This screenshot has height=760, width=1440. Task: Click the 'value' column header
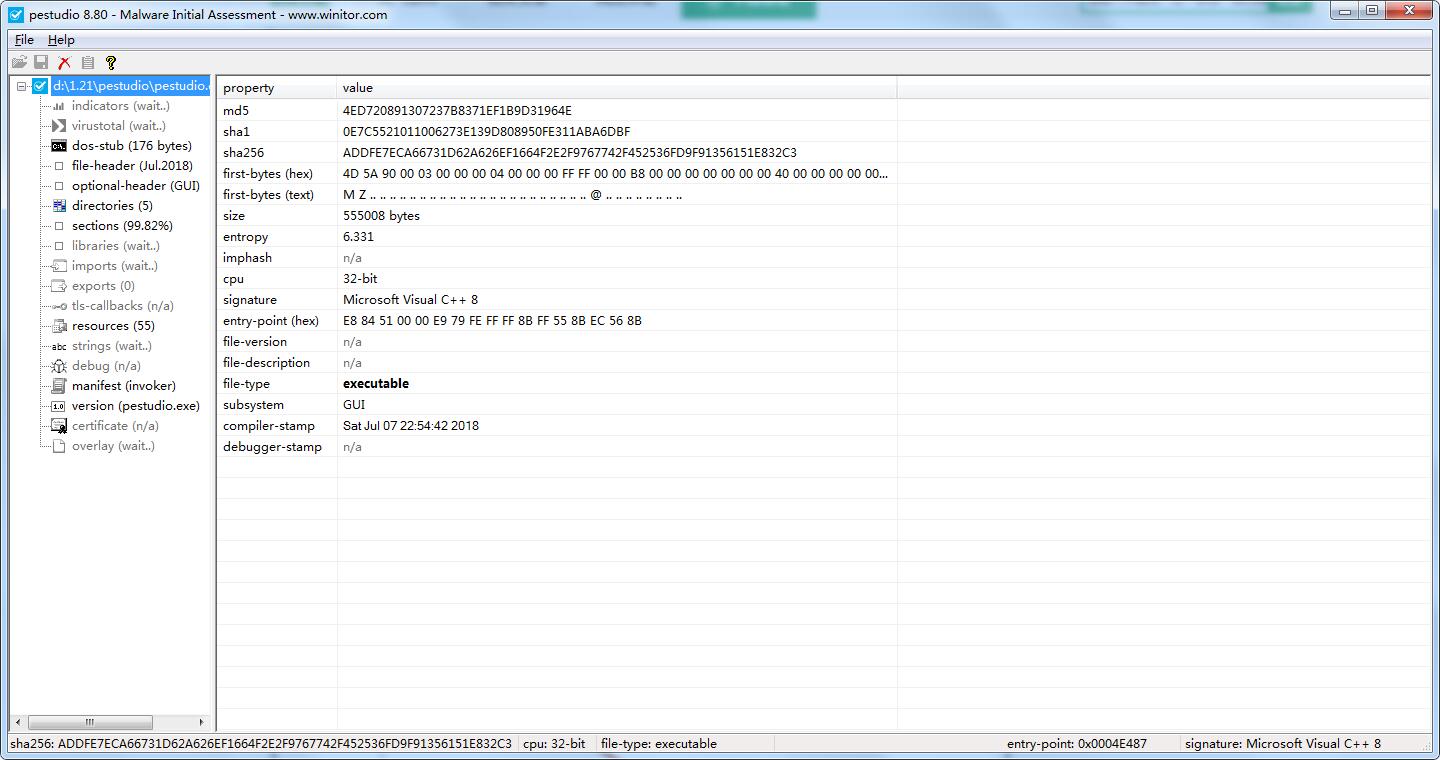(x=617, y=88)
